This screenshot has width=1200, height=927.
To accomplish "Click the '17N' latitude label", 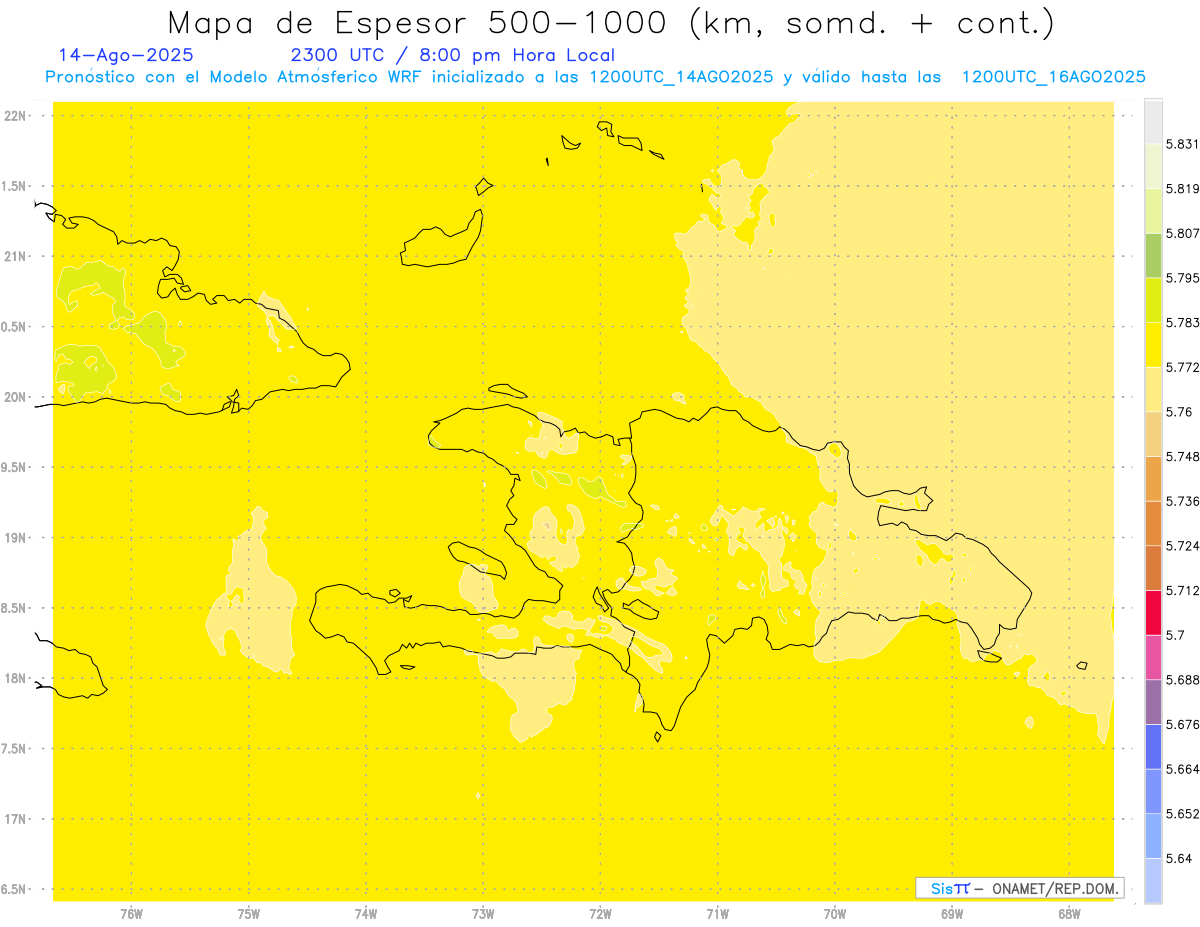I will 15,820.
